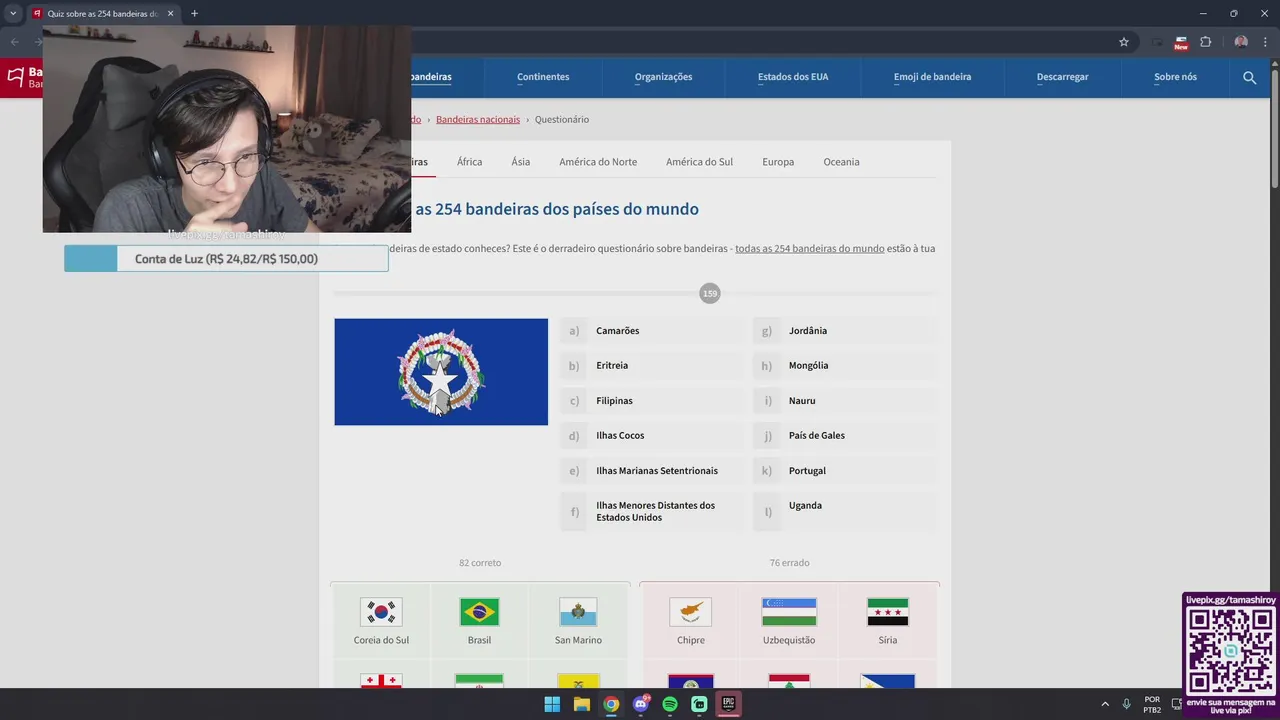The width and height of the screenshot is (1280, 720).
Task: Choose answer k) Portugal
Action: (845, 471)
